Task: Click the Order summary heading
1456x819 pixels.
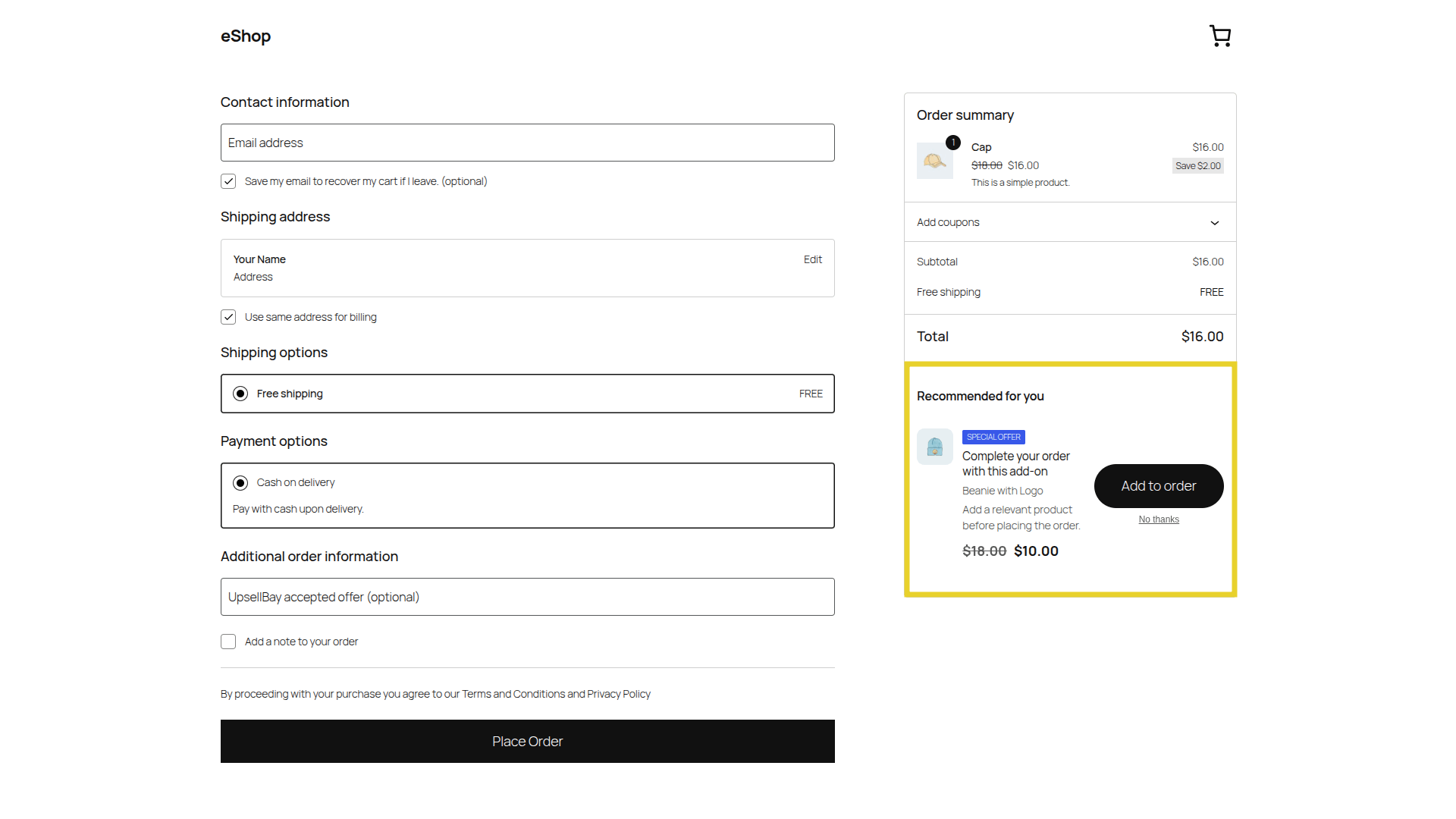Action: 965,115
